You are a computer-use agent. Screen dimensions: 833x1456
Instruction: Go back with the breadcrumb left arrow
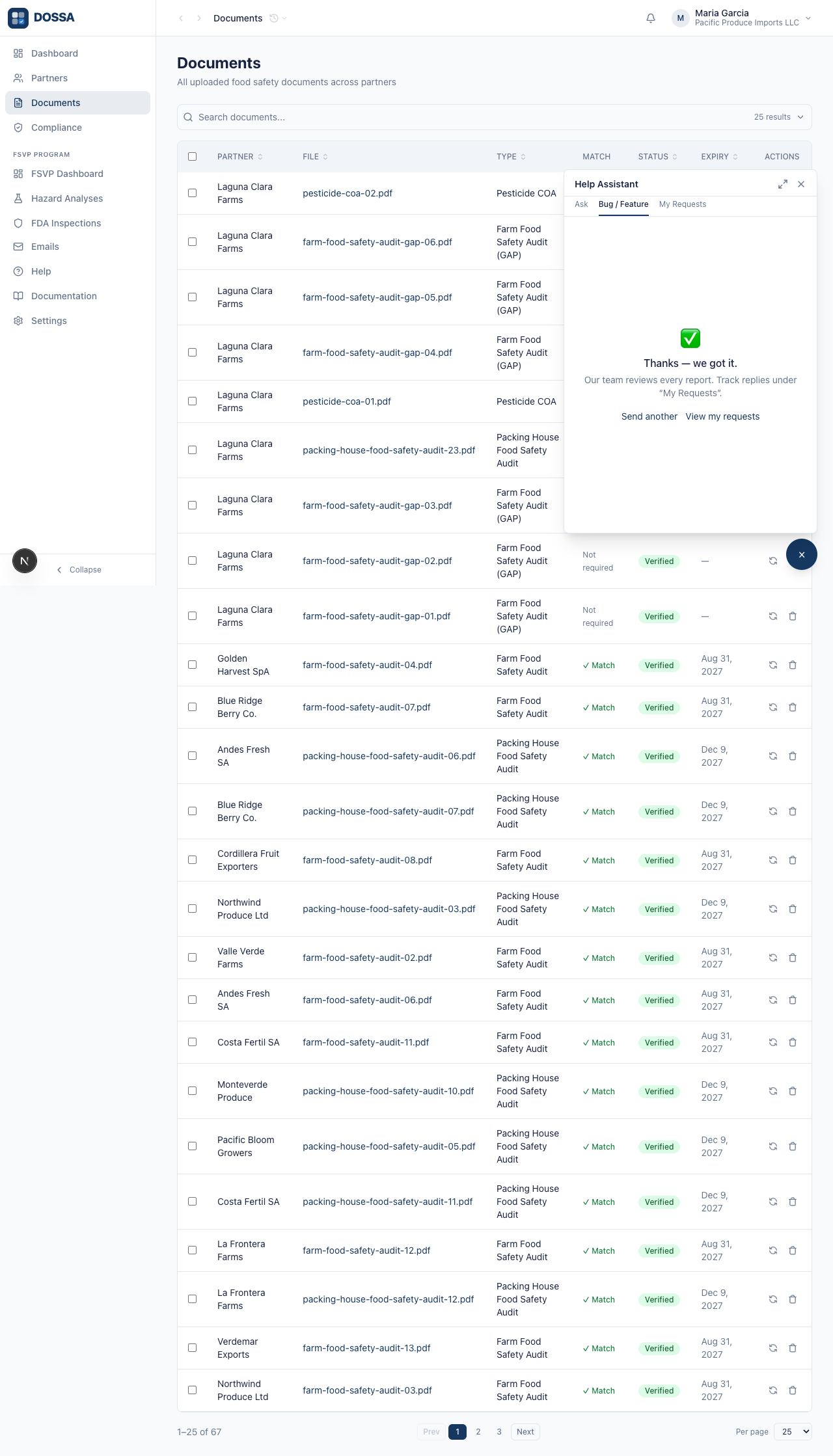181,18
